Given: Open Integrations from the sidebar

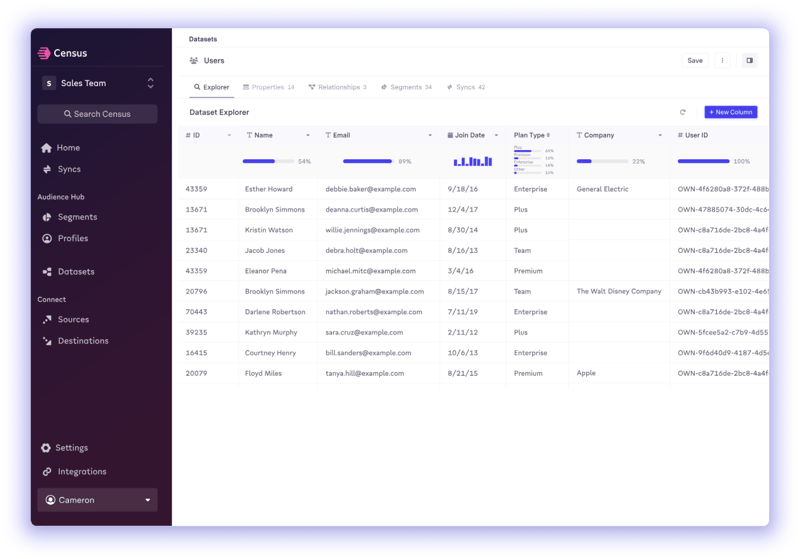Looking at the screenshot, I should (x=81, y=472).
